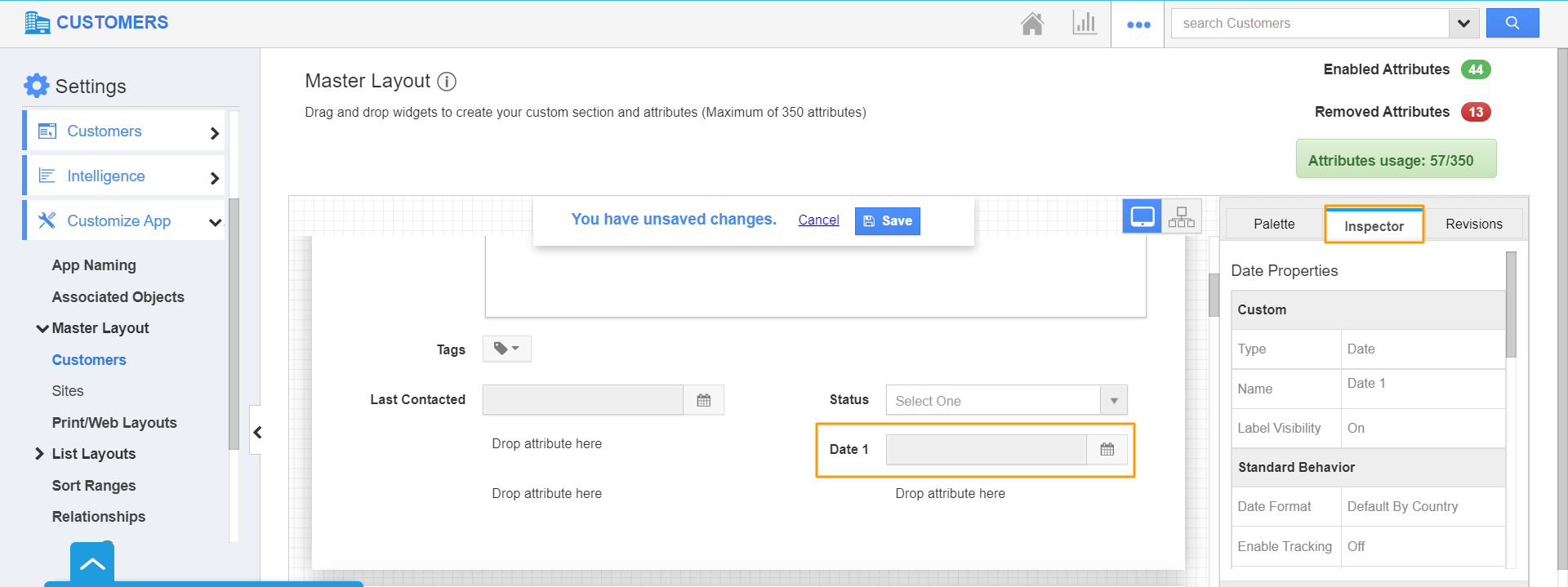Collapse the Master Layout tree item

[x=42, y=328]
